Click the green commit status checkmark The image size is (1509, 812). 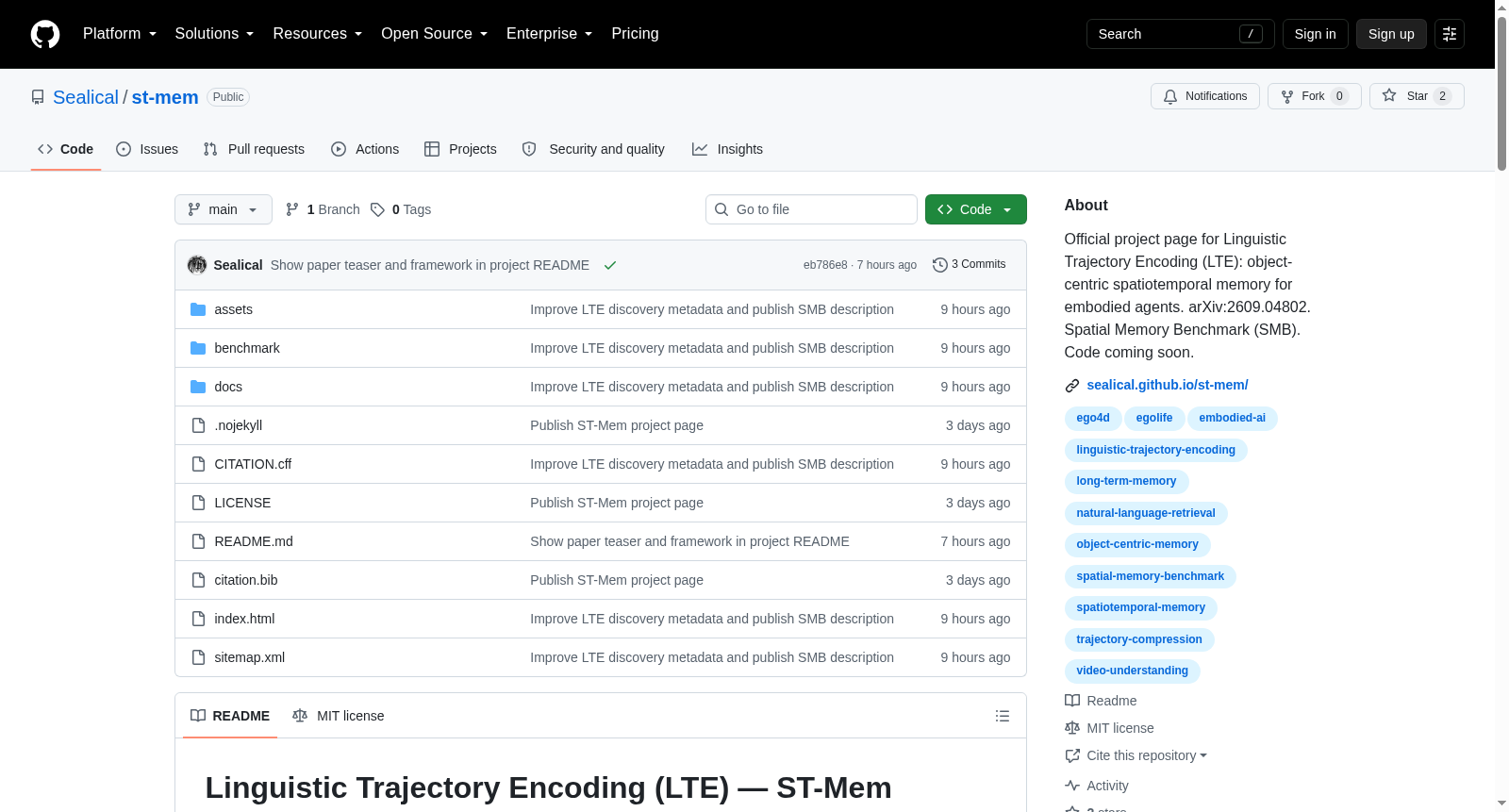610,265
